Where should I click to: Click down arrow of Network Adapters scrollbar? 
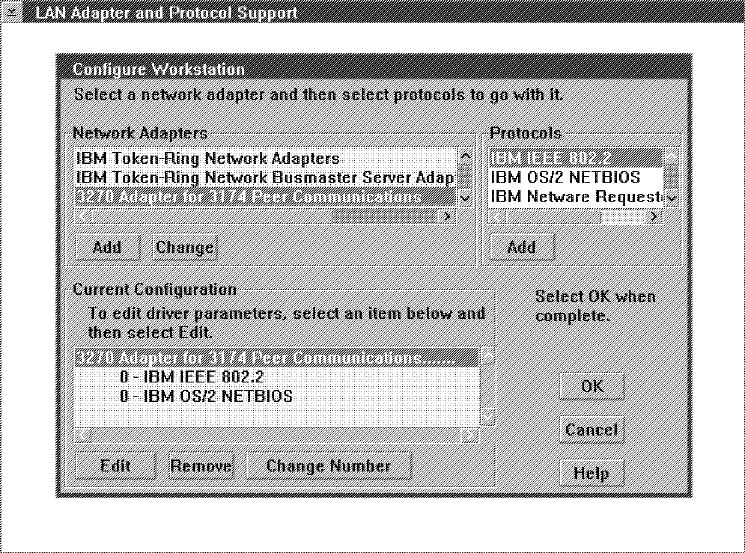coord(466,199)
